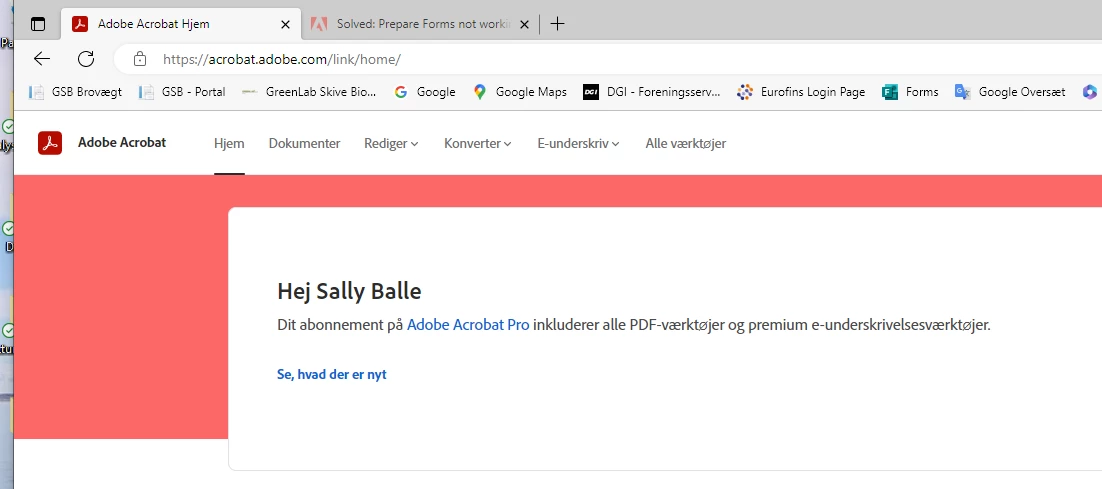
Task: Open GreenLab Skive Bio bookmark
Action: click(309, 92)
